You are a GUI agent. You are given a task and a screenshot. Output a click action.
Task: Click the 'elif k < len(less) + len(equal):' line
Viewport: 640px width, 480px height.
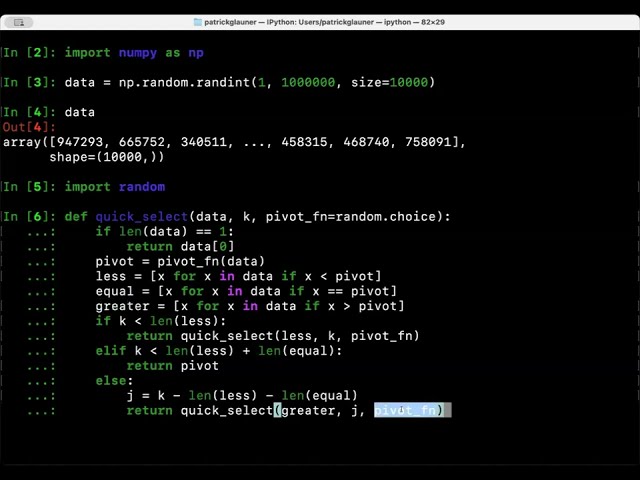pyautogui.click(x=218, y=351)
